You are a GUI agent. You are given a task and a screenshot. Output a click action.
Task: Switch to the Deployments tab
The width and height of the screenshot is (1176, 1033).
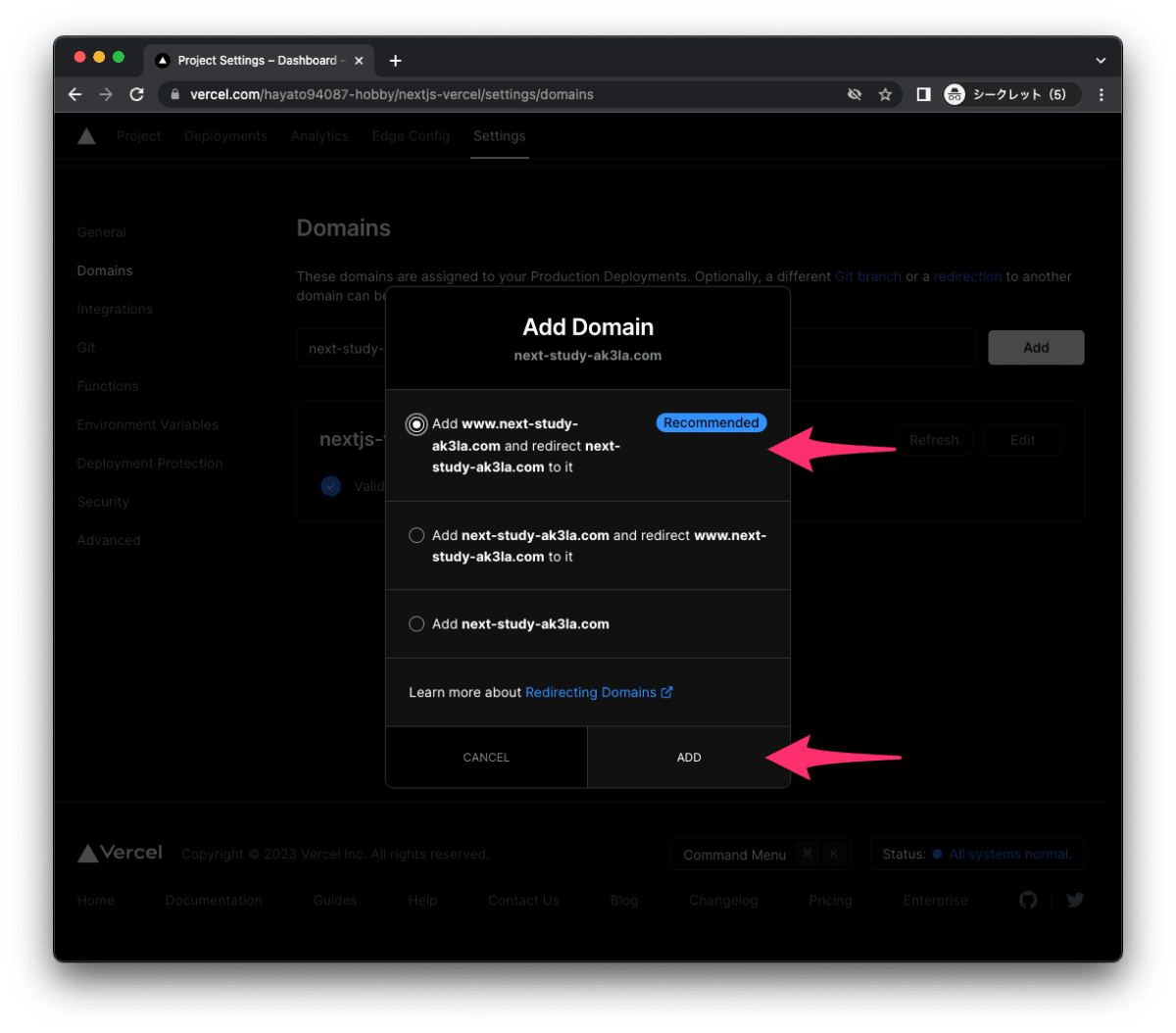tap(225, 136)
